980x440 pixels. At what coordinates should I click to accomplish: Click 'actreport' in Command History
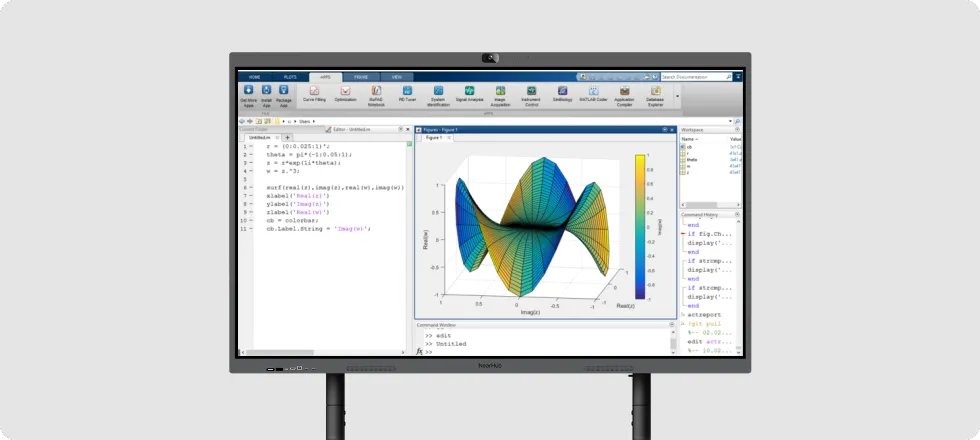[x=704, y=315]
